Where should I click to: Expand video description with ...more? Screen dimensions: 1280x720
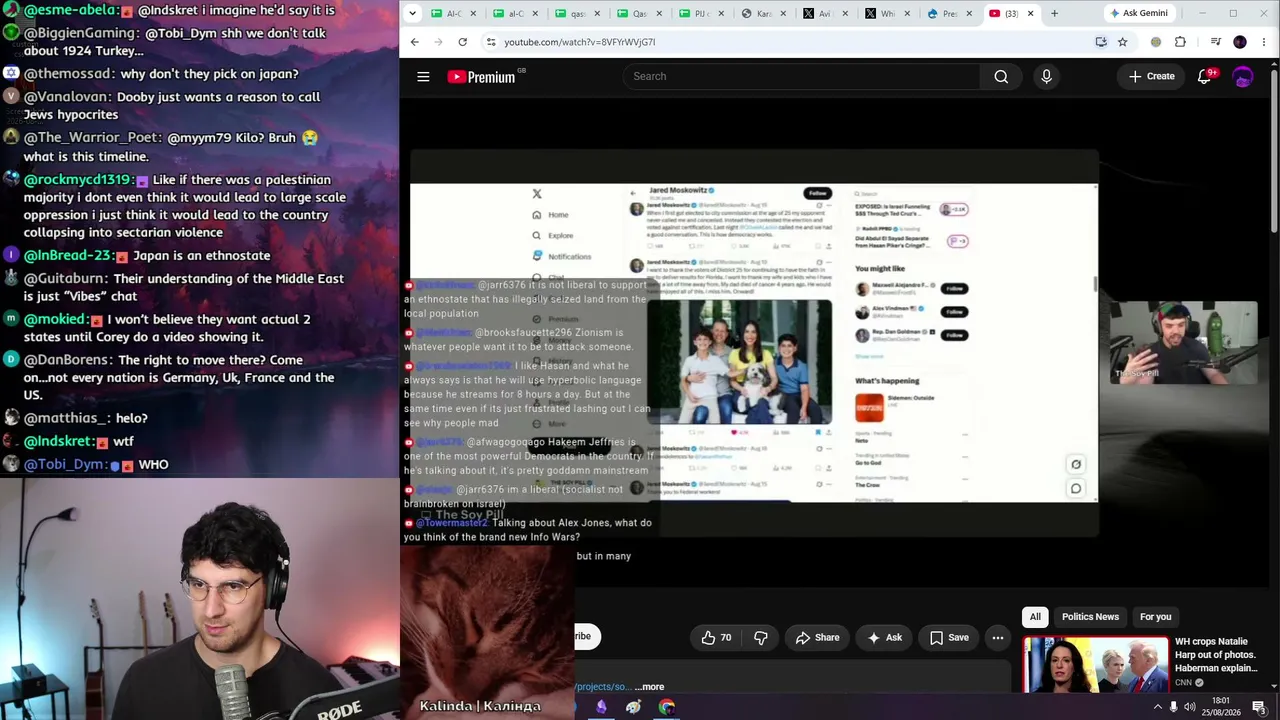(649, 687)
